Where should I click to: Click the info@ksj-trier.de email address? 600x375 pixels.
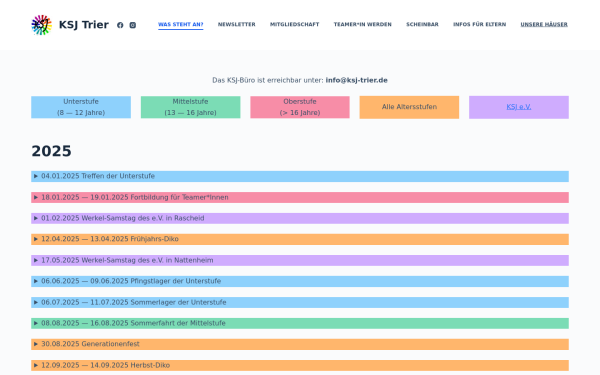pos(356,80)
